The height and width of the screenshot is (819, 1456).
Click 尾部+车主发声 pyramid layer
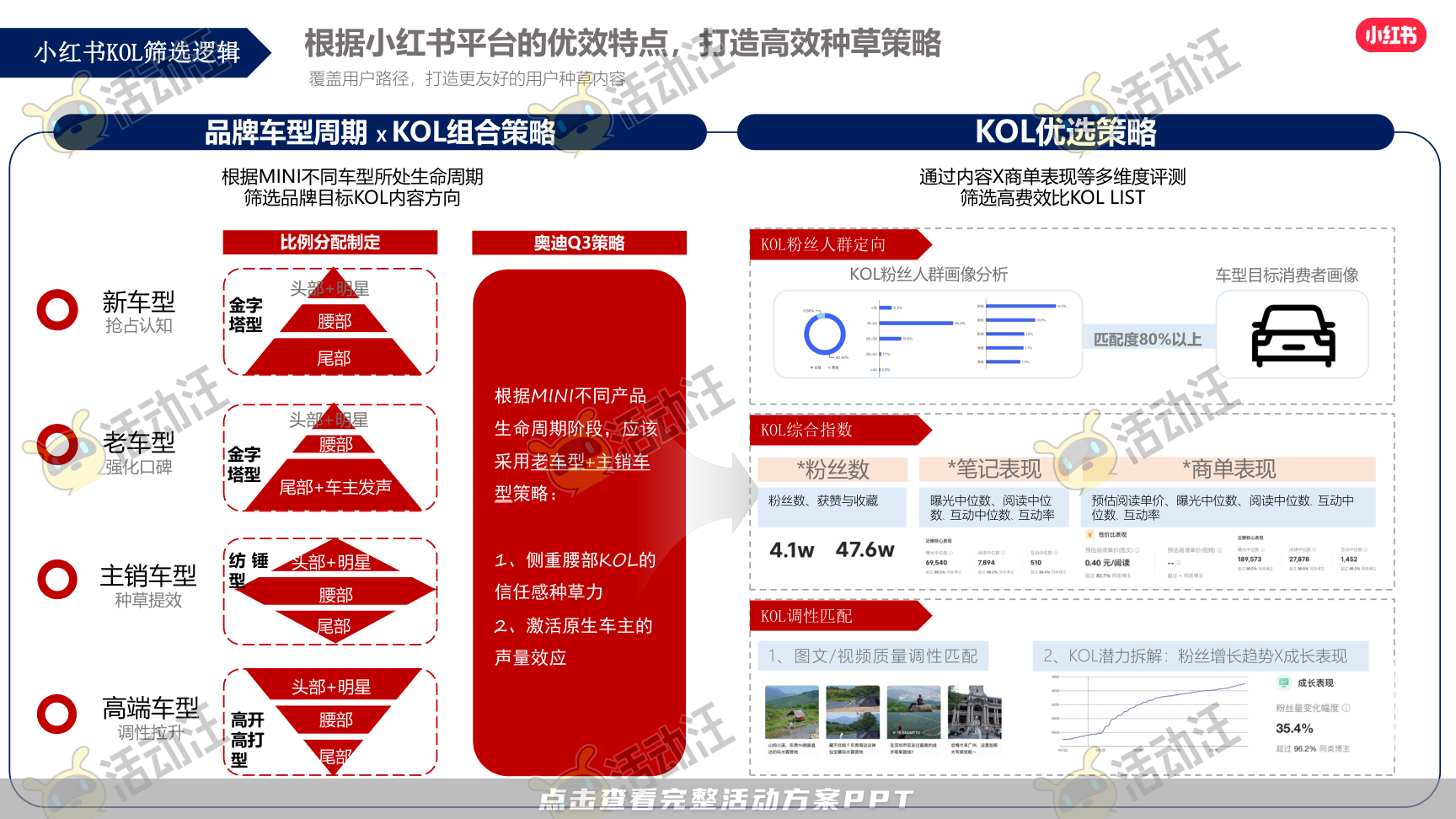335,486
